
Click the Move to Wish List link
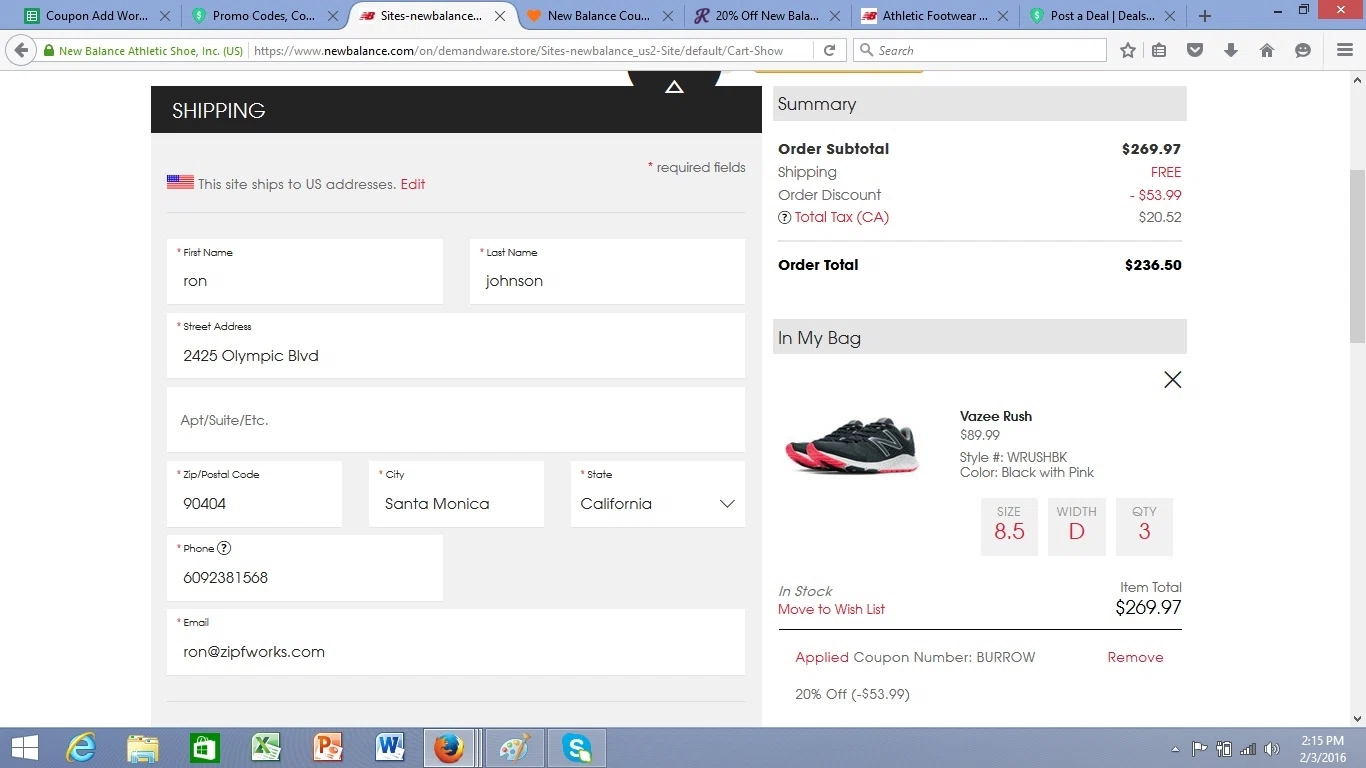point(831,609)
